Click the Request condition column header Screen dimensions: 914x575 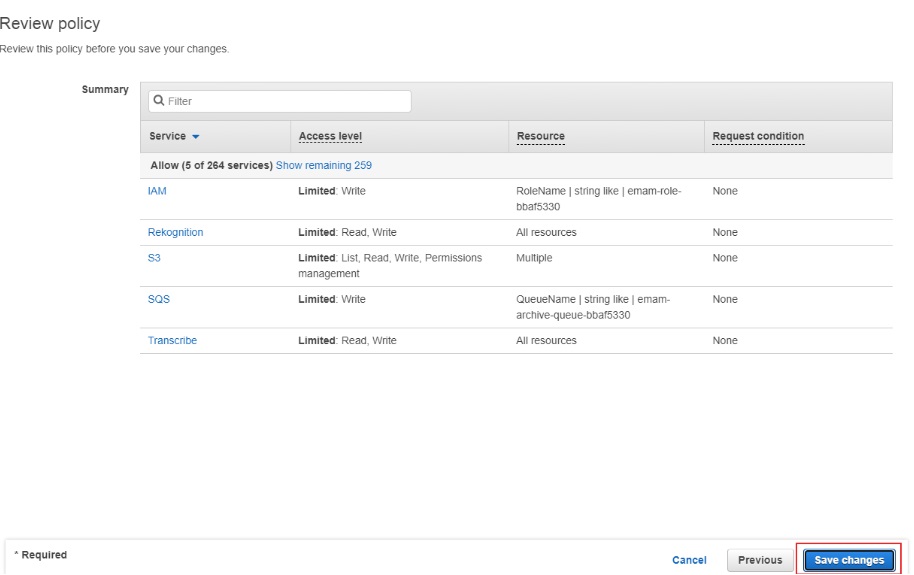[x=758, y=136]
